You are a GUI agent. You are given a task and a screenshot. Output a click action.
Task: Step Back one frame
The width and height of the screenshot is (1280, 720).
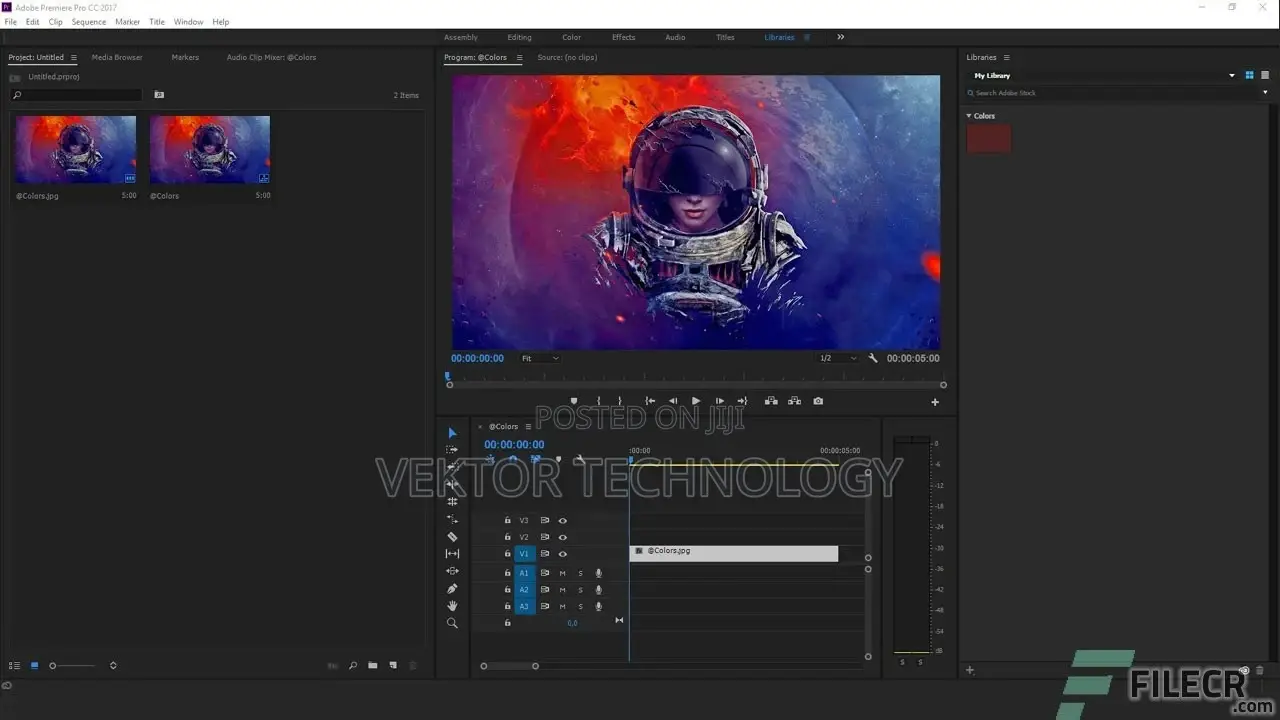coord(673,401)
